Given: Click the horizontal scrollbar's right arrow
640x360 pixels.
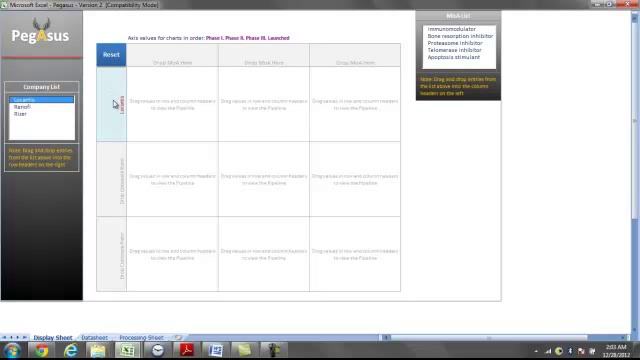Looking at the screenshot, I should tap(624, 338).
